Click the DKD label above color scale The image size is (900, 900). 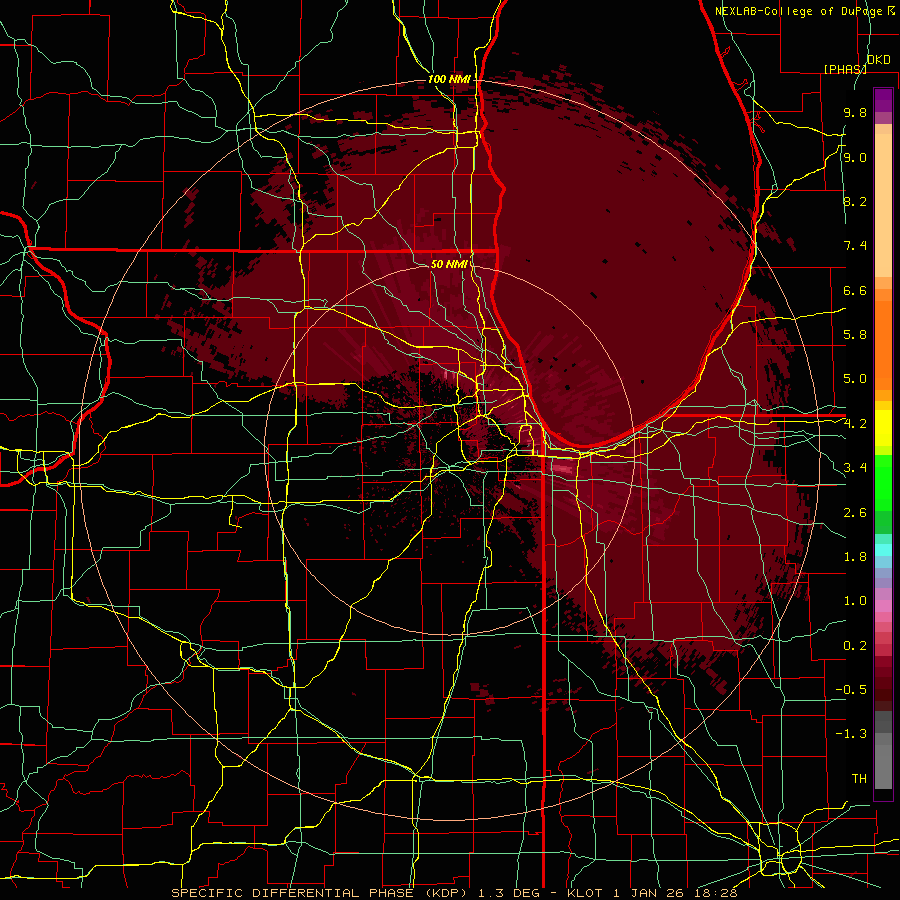879,60
